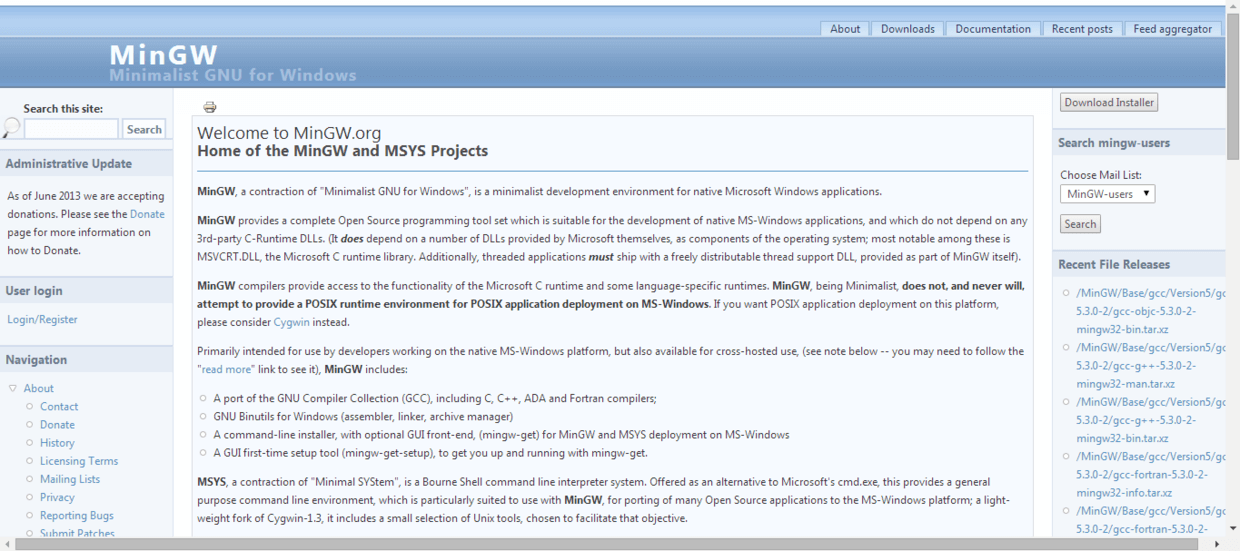Click Search button under mail list
Screen dimensions: 1240x551
click(1080, 224)
